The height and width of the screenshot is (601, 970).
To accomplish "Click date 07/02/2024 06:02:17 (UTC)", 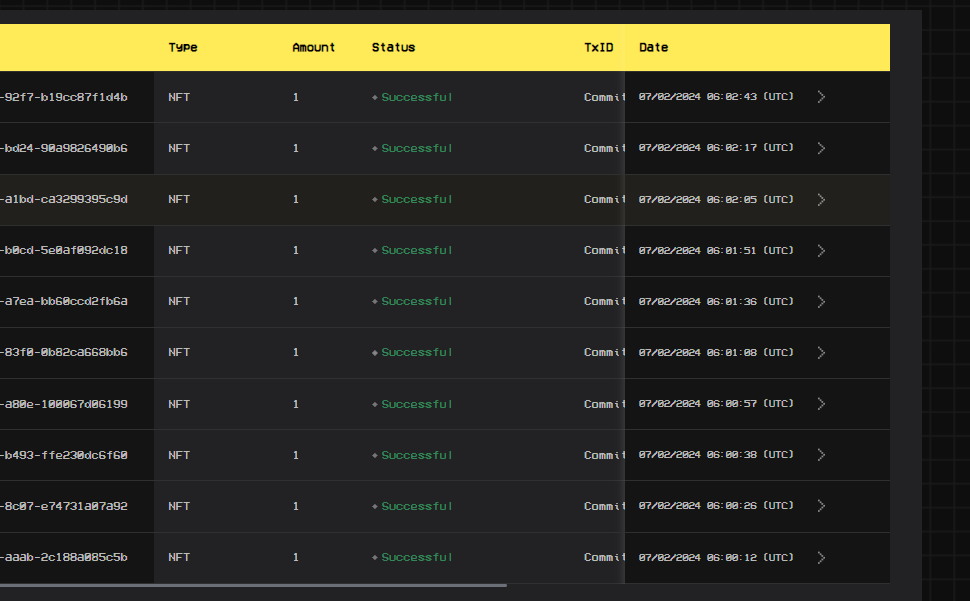I will (x=716, y=148).
